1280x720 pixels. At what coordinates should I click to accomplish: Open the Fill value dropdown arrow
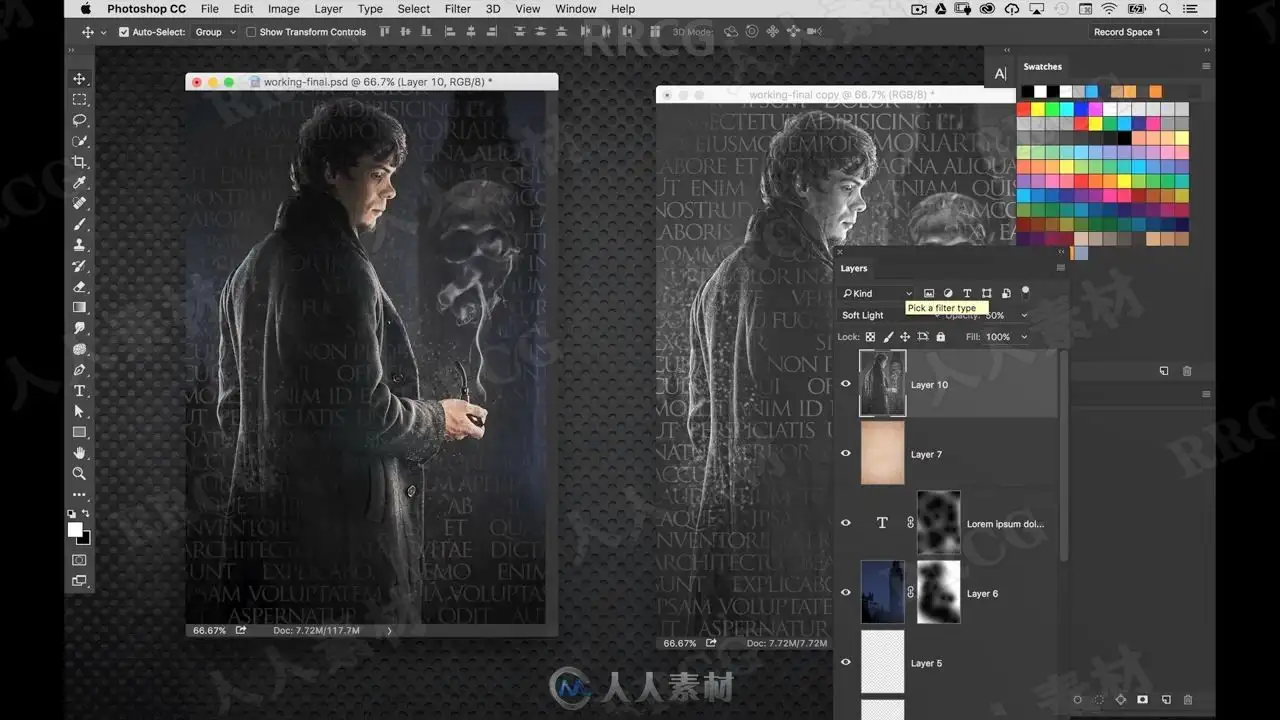[1024, 337]
